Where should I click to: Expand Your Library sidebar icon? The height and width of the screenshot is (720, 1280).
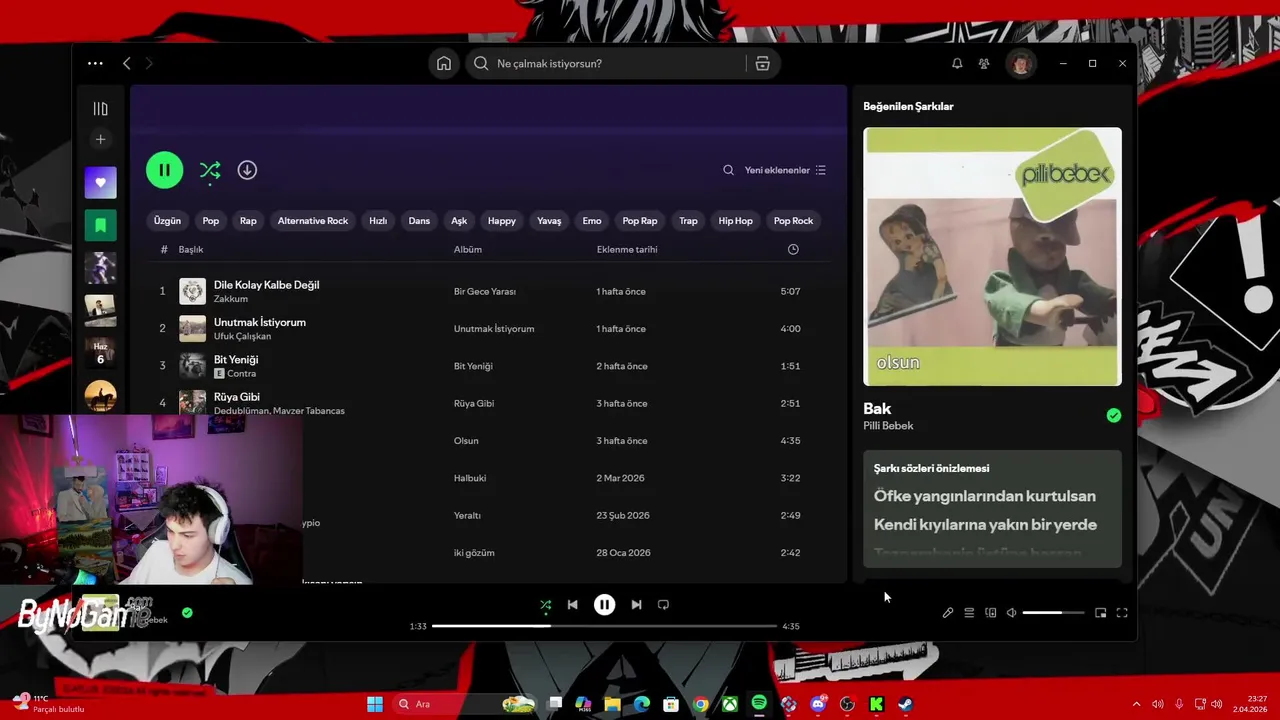pos(100,109)
